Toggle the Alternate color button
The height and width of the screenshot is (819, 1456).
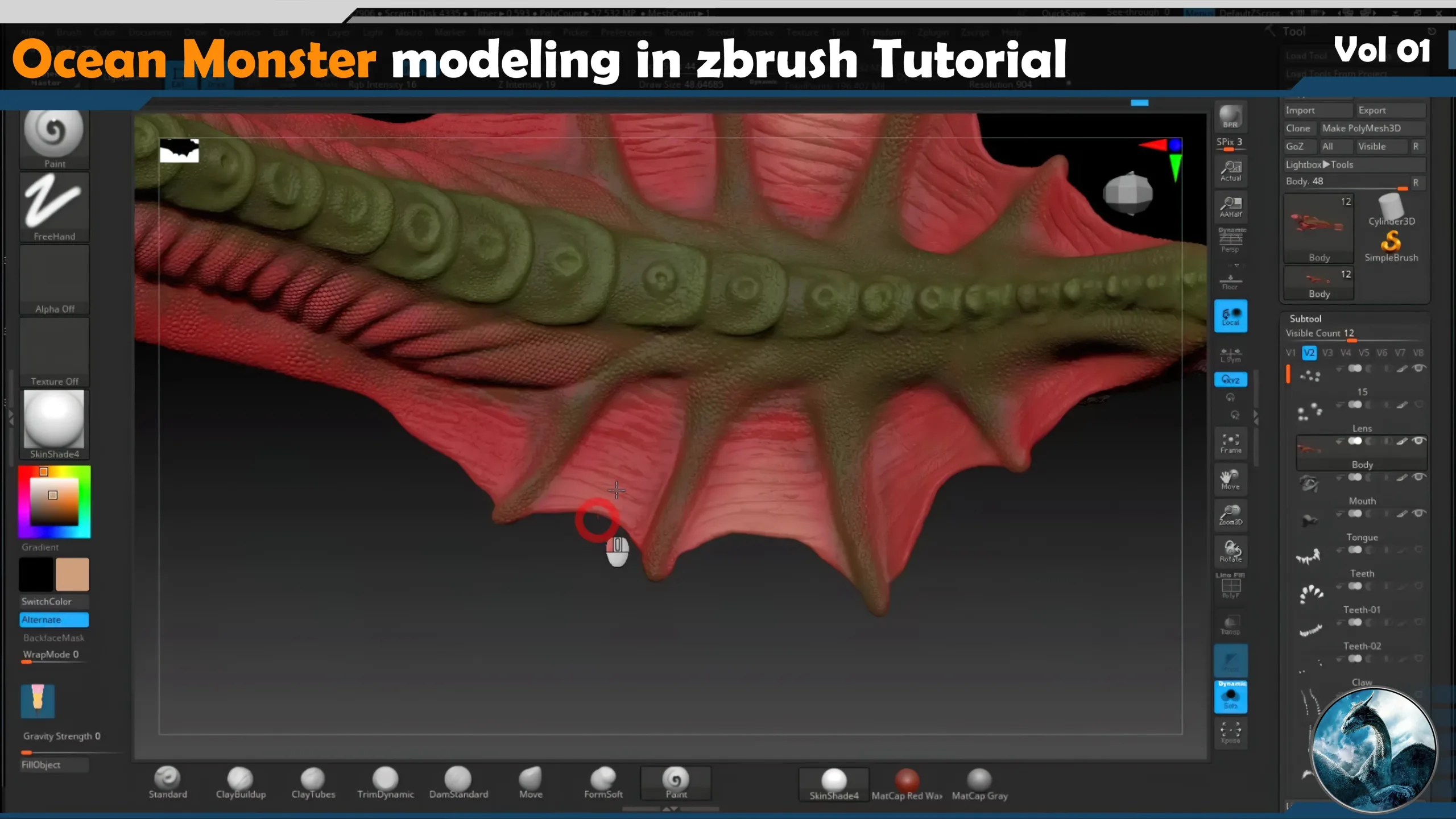point(54,619)
